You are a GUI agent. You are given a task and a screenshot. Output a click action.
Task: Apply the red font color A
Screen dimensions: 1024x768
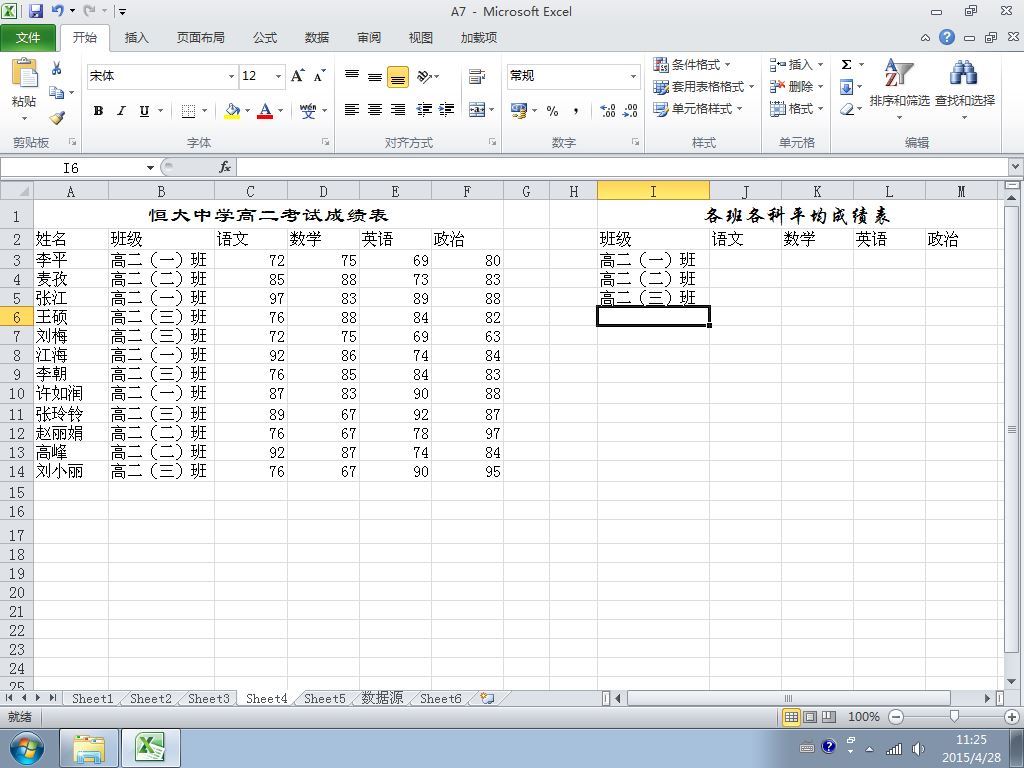click(x=264, y=111)
